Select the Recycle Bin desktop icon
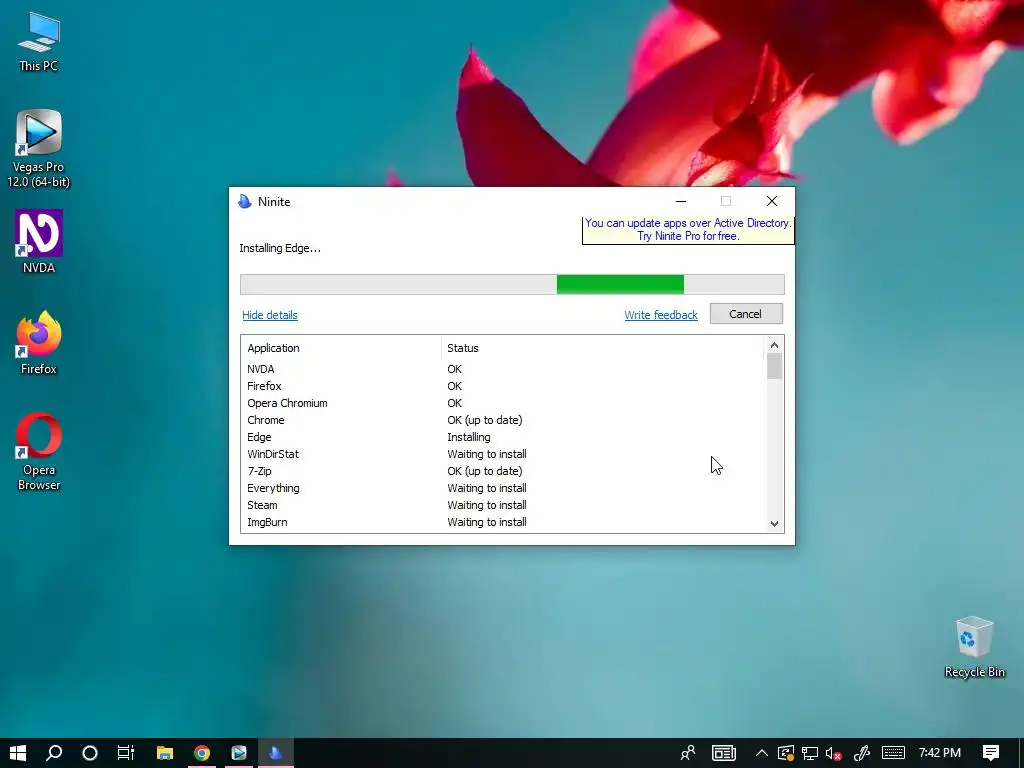The width and height of the screenshot is (1024, 768). click(974, 647)
